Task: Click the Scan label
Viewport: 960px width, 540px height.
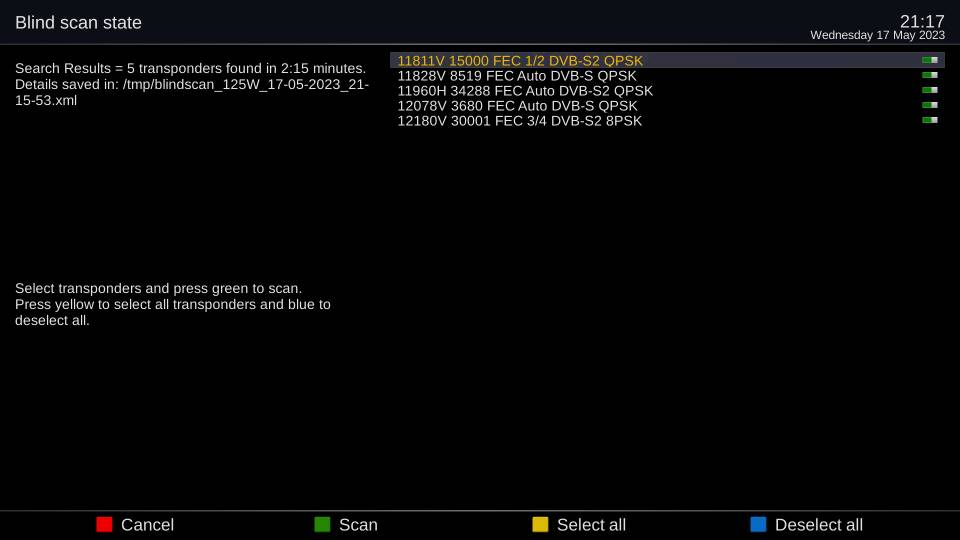Action: 358,525
